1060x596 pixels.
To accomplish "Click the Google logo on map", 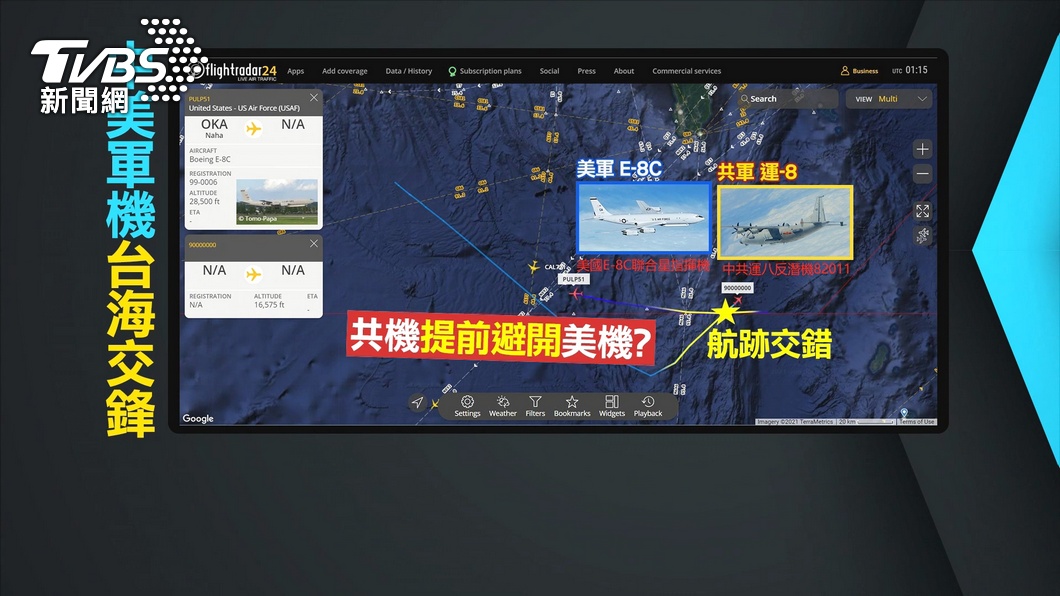I will click(198, 419).
